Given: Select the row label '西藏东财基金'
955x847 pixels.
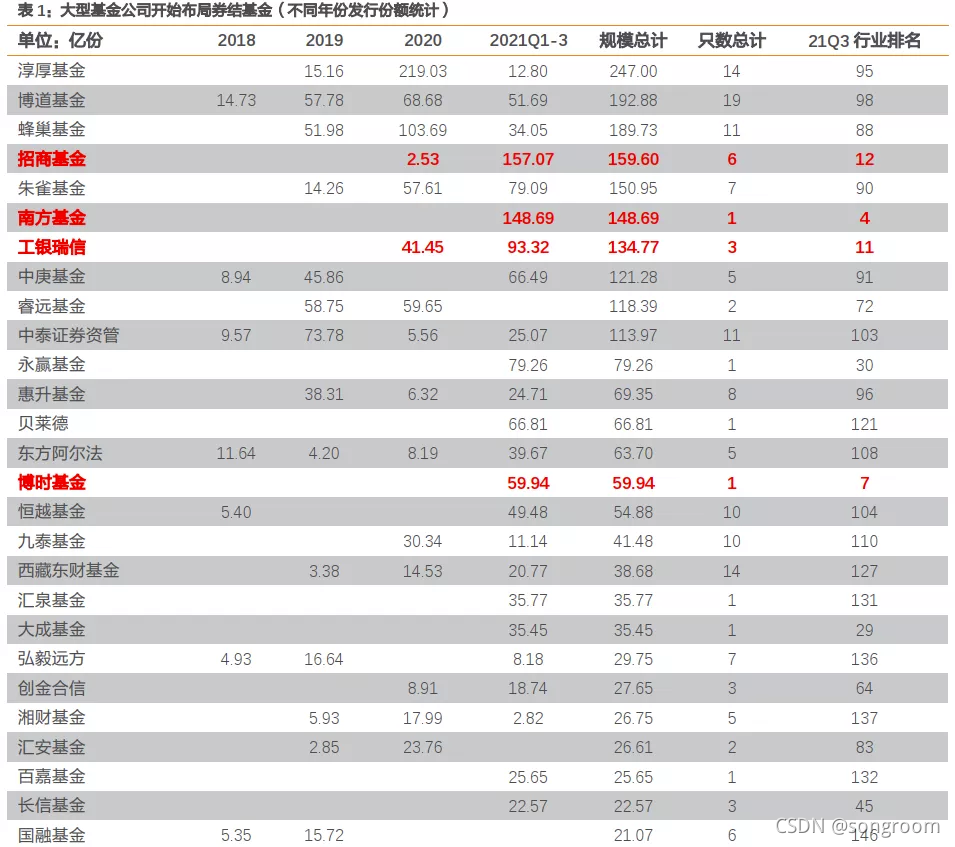Looking at the screenshot, I should [68, 570].
